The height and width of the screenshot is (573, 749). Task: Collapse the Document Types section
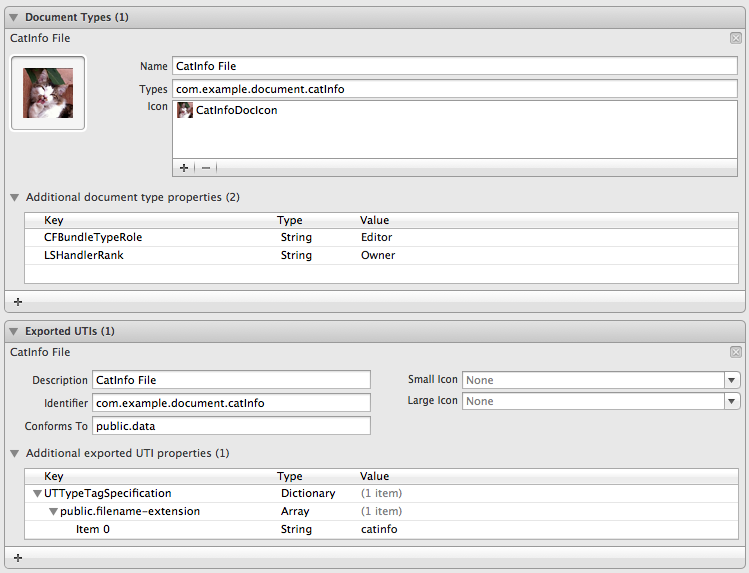click(x=13, y=18)
